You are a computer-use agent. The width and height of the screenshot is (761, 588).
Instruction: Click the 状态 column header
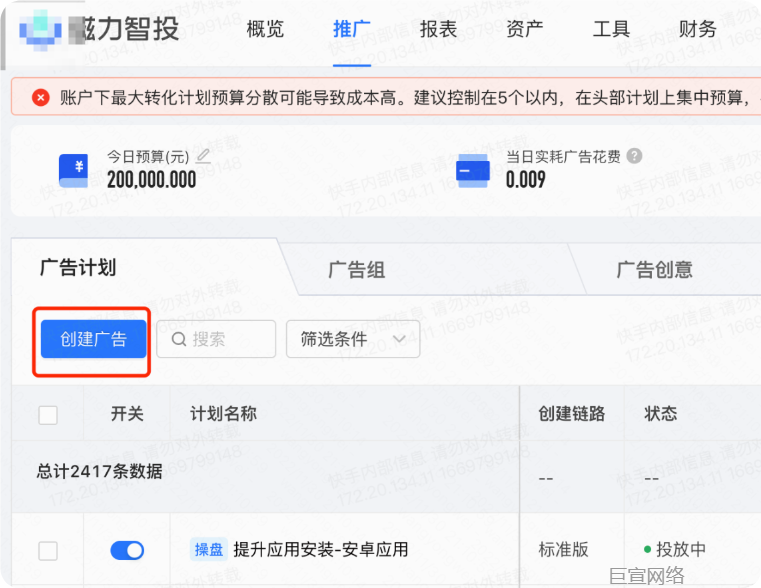tap(661, 414)
